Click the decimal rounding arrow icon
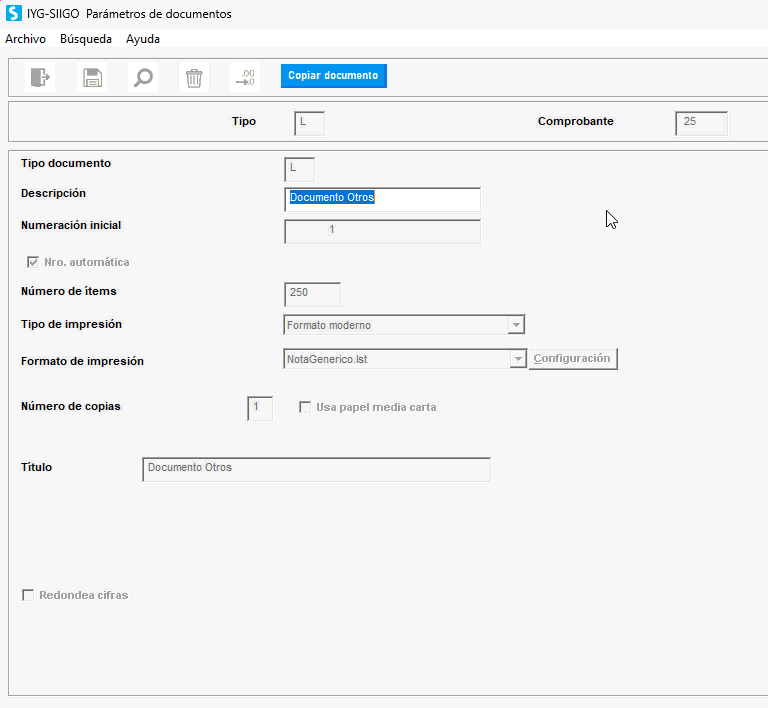The width and height of the screenshot is (768, 708). (x=245, y=77)
